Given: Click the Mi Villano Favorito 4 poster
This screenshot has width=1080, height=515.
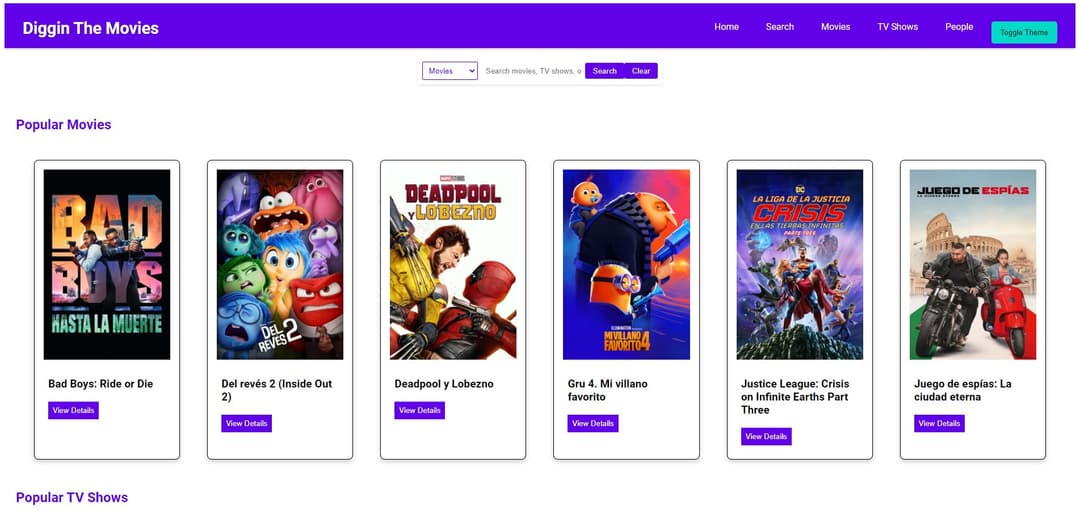Looking at the screenshot, I should pyautogui.click(x=626, y=264).
